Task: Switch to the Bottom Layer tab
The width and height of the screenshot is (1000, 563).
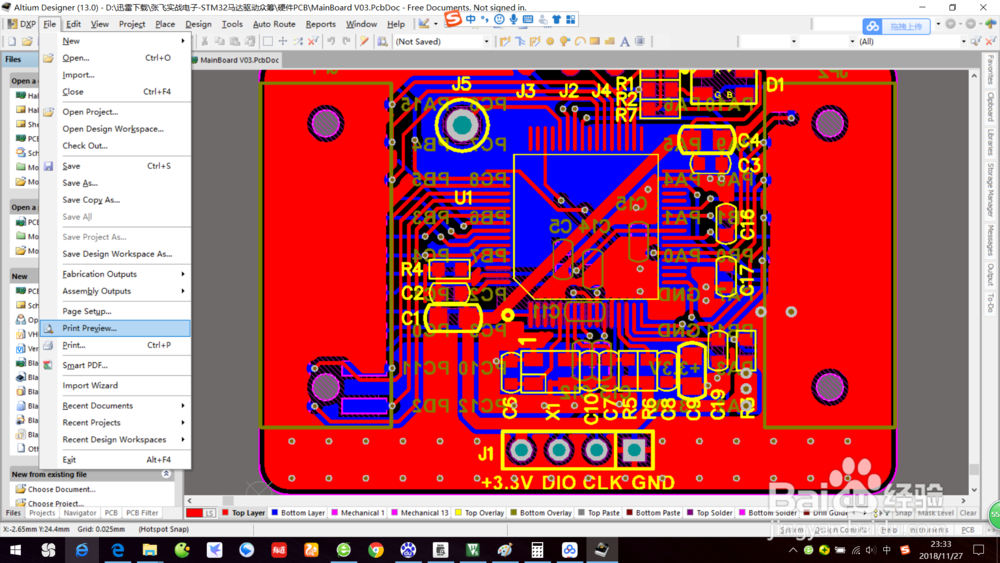Action: coord(298,513)
